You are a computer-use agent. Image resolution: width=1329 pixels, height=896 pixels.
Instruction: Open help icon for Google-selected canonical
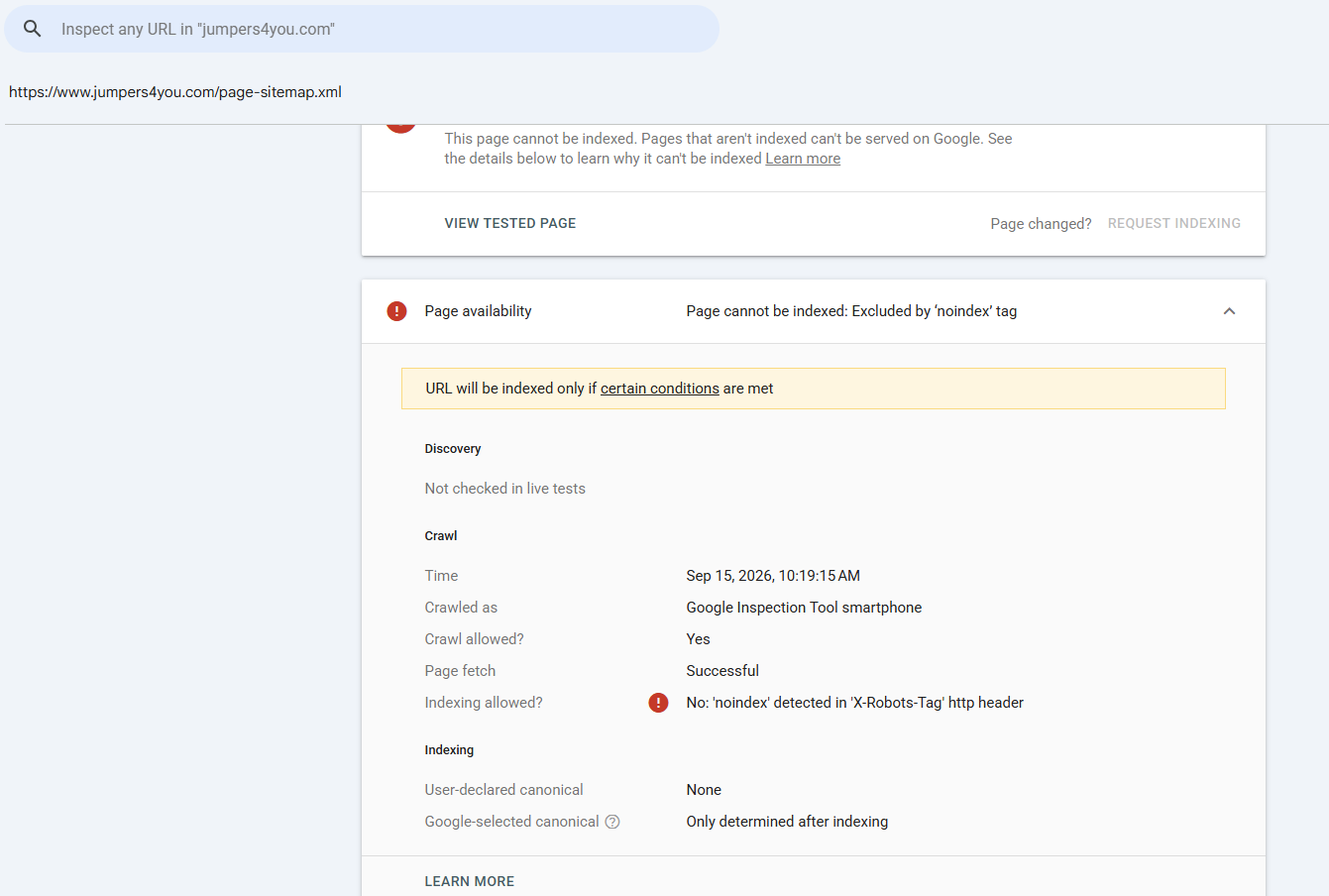612,822
